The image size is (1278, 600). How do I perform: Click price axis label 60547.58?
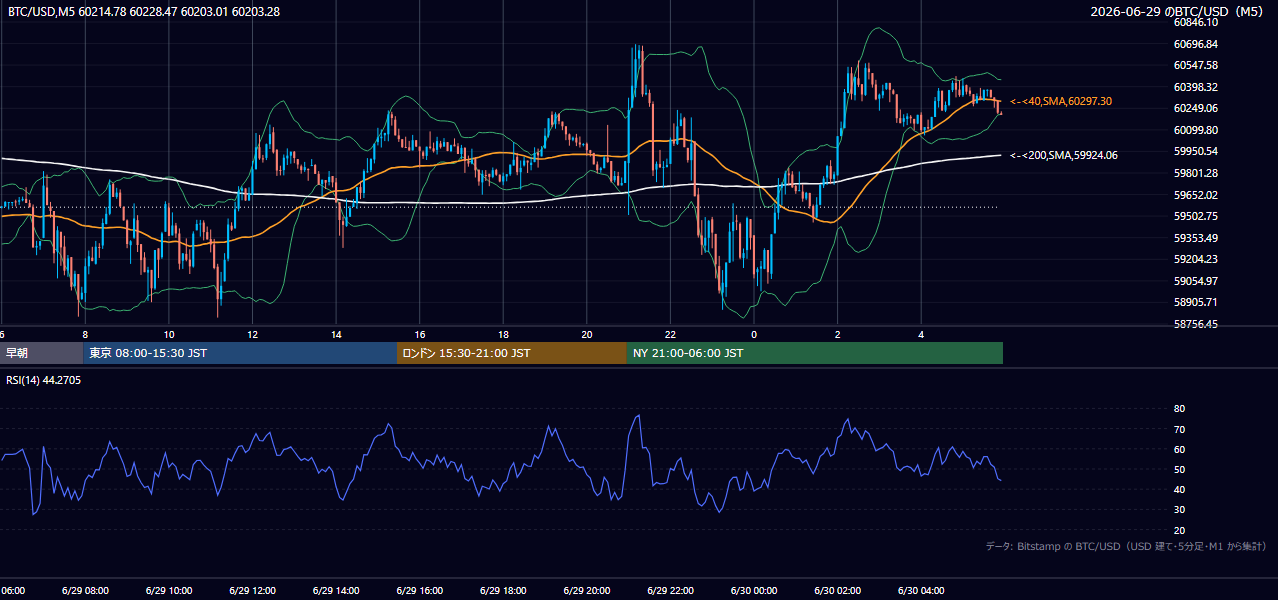click(1196, 65)
